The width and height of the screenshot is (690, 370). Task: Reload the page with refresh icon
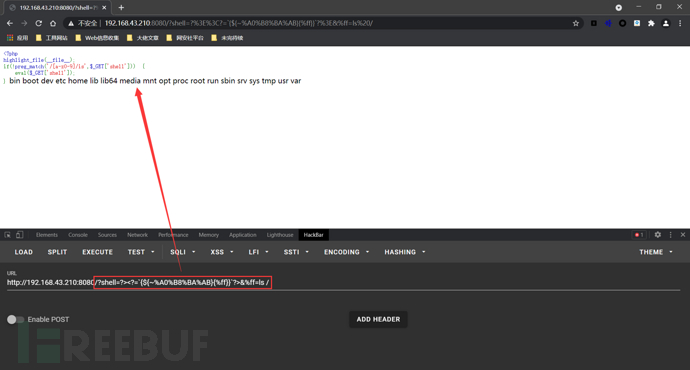coord(39,23)
